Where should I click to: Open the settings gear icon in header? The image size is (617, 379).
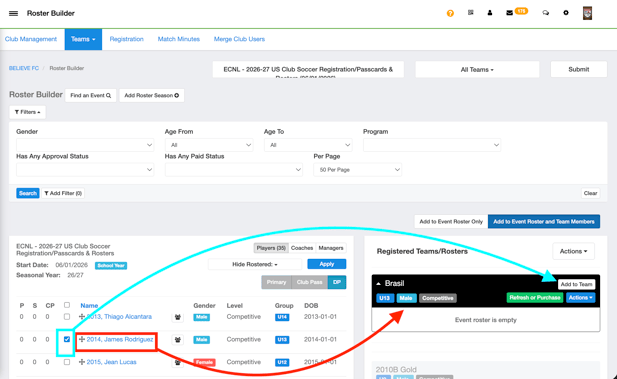[566, 13]
